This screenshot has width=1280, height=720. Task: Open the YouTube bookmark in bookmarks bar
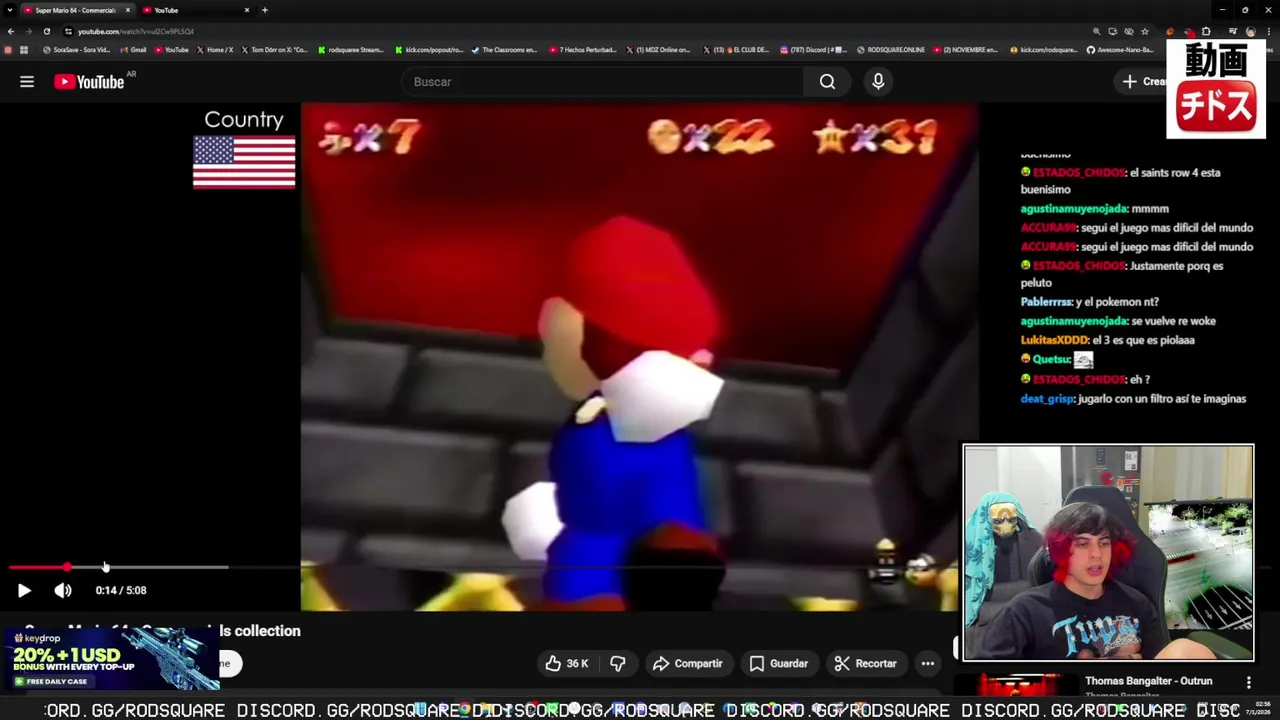point(172,49)
